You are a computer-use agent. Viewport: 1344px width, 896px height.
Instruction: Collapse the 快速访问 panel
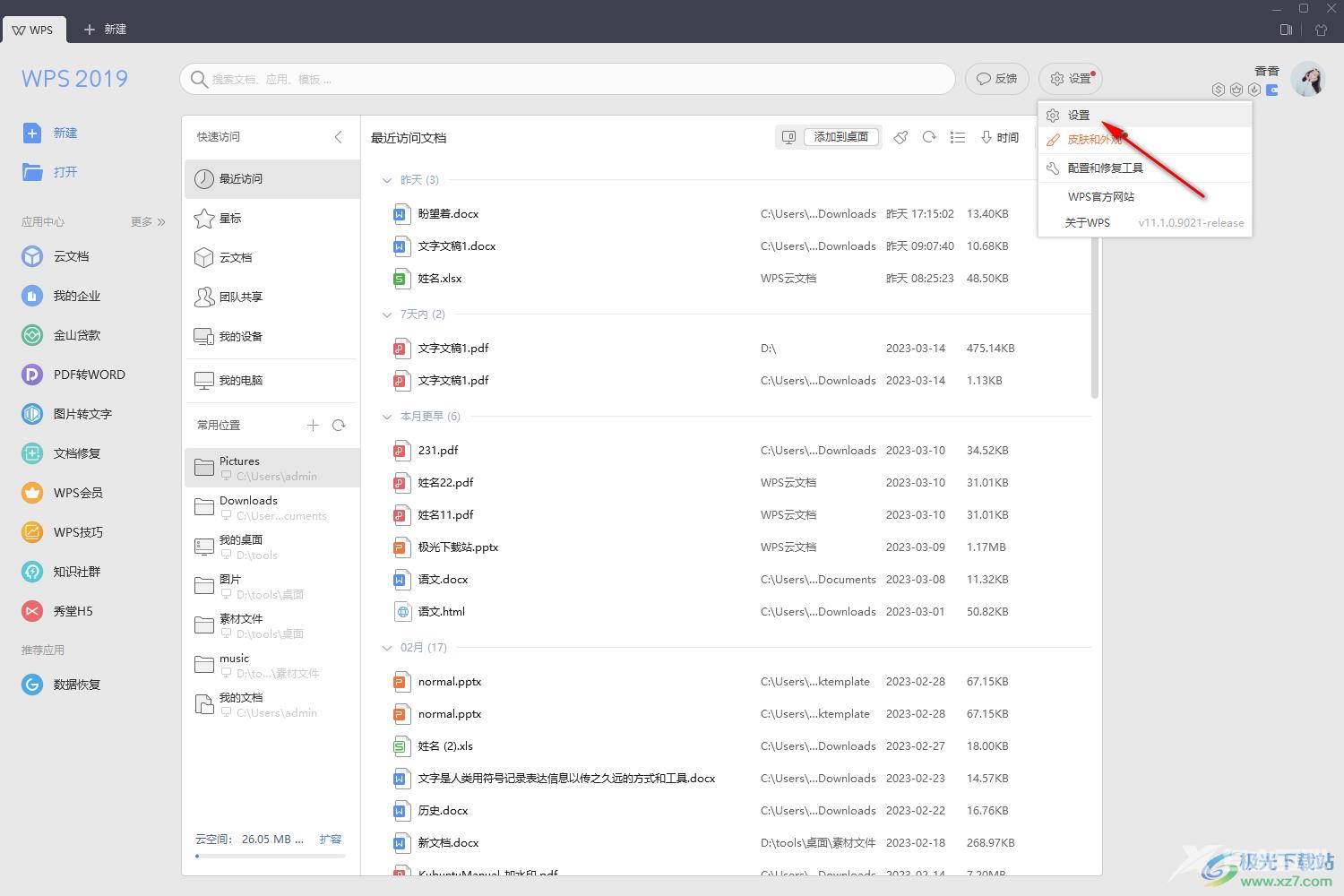[338, 137]
